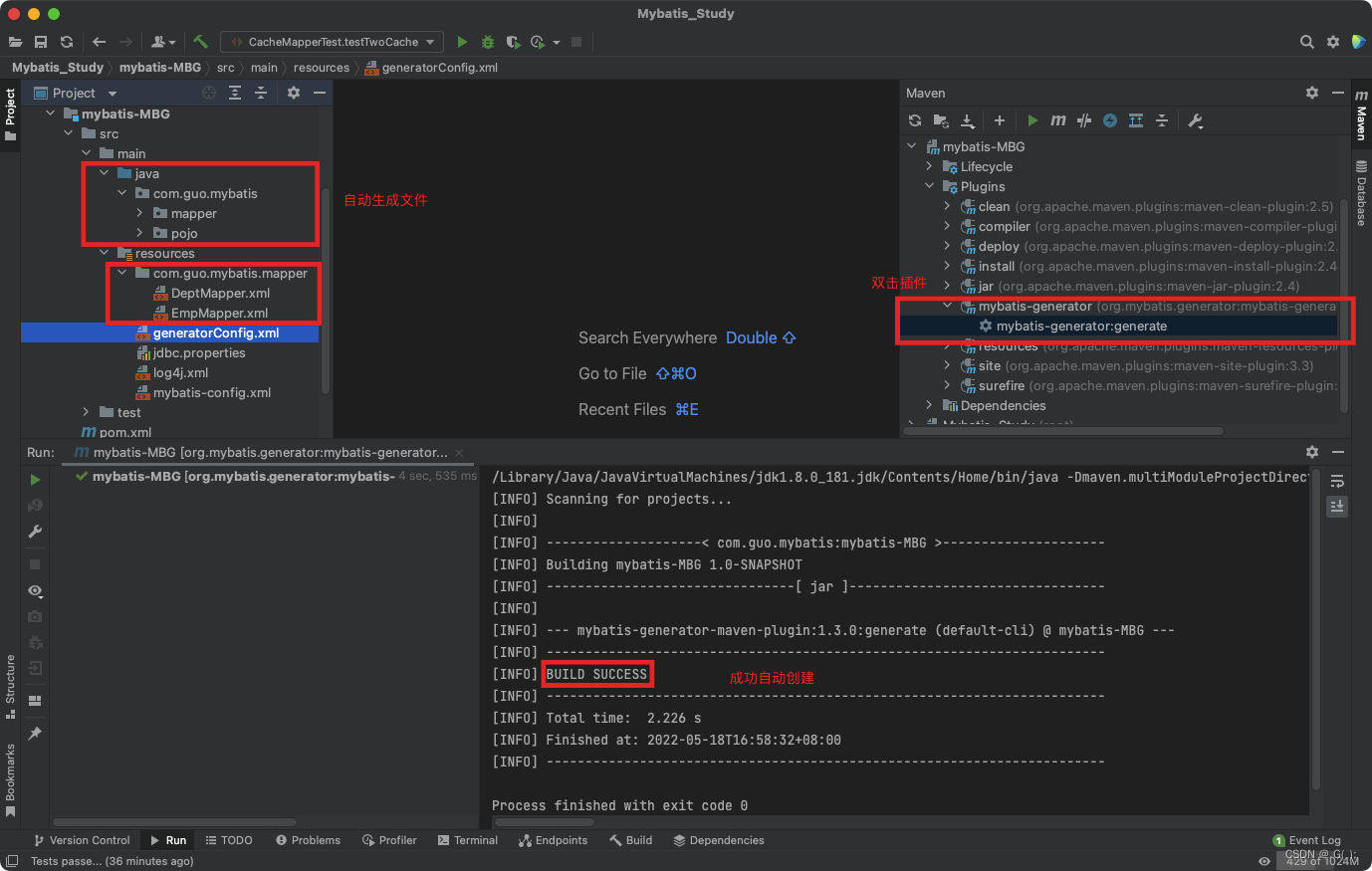Open Profiler tool window tab
This screenshot has height=871, width=1372.
pyautogui.click(x=389, y=840)
